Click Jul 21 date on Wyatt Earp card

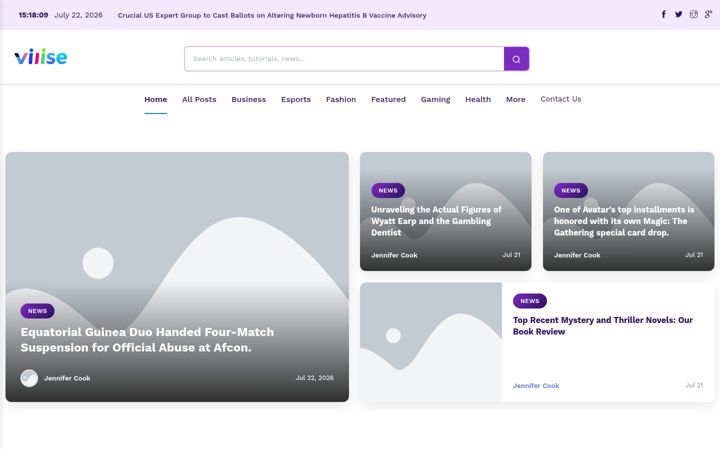511,254
